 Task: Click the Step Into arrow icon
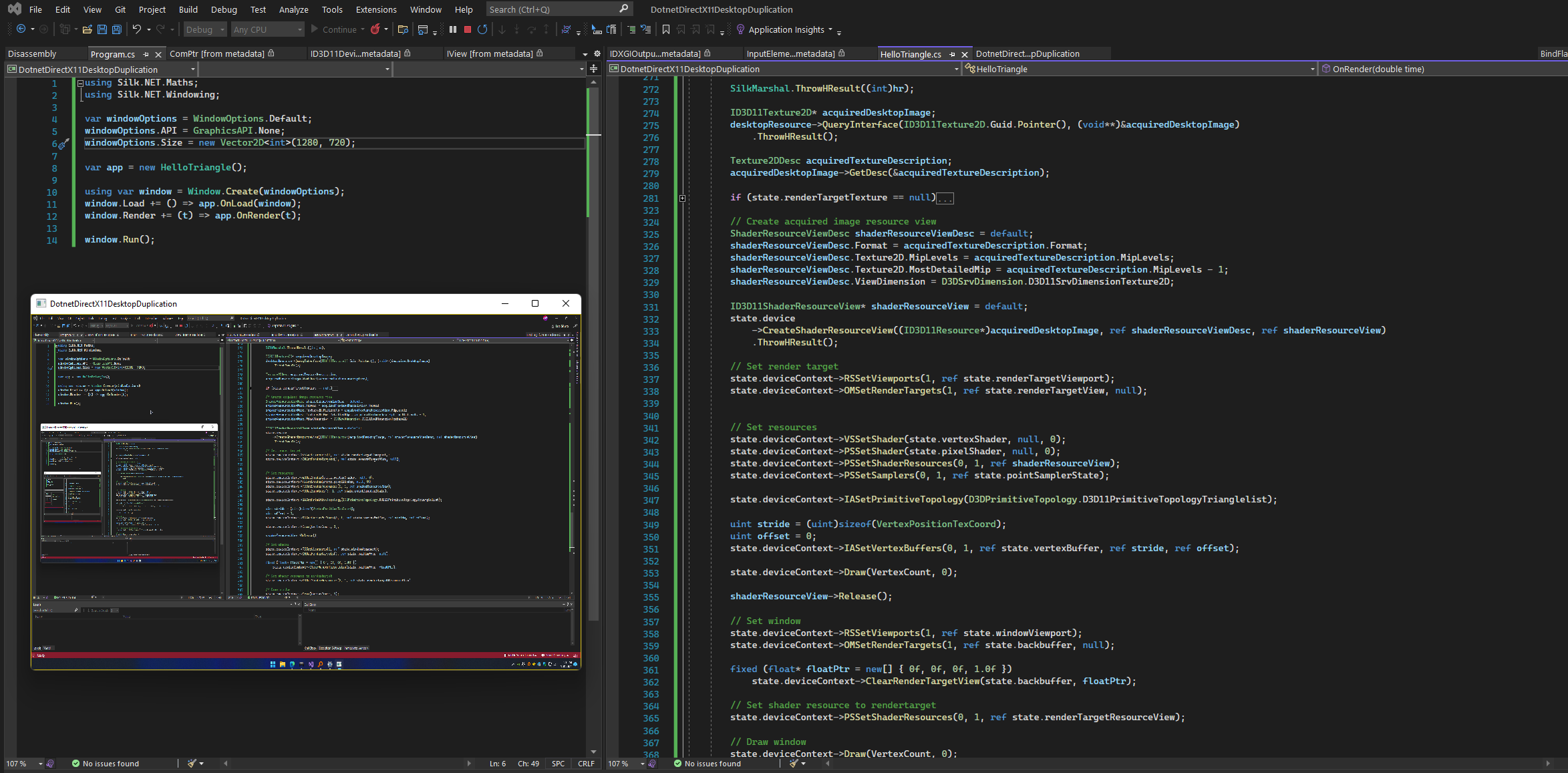[x=517, y=29]
